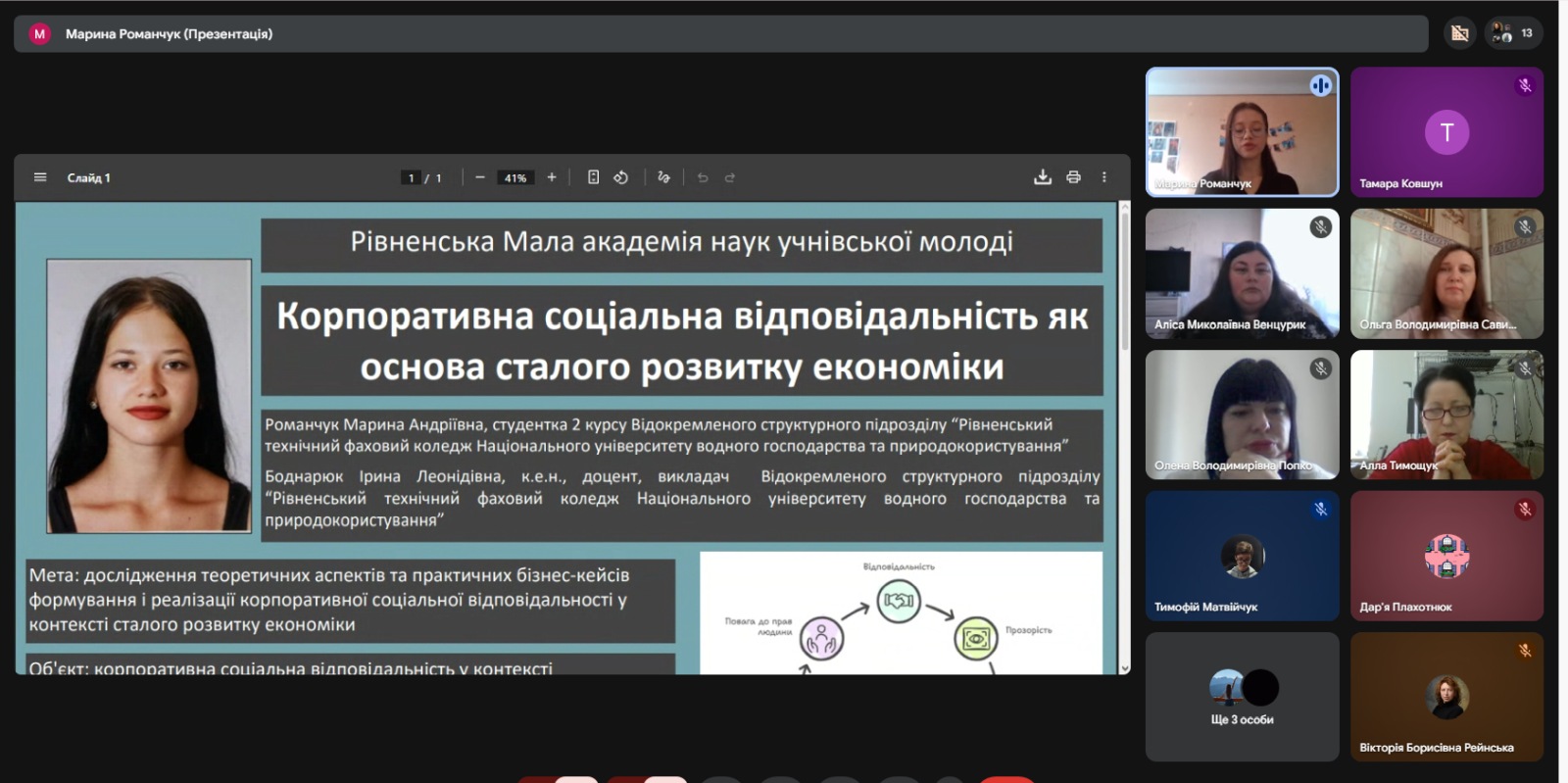Viewport: 1568px width, 783px height.
Task: Zoom out the slide with minus button
Action: click(x=480, y=177)
